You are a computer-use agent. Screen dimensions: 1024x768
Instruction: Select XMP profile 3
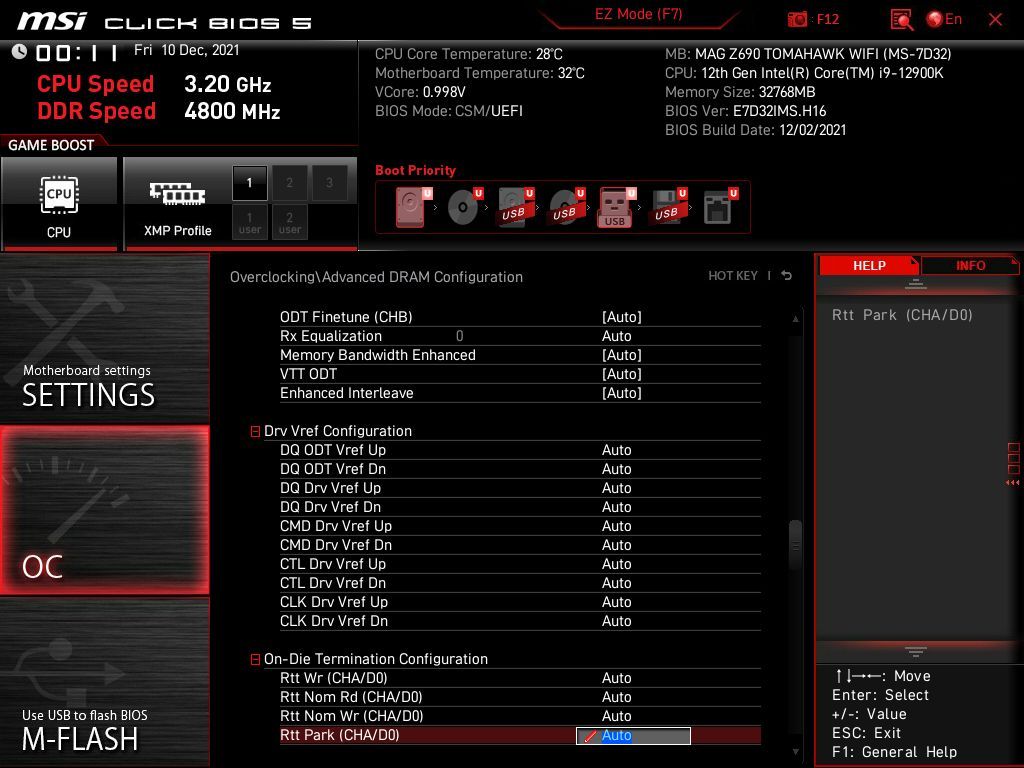click(329, 183)
